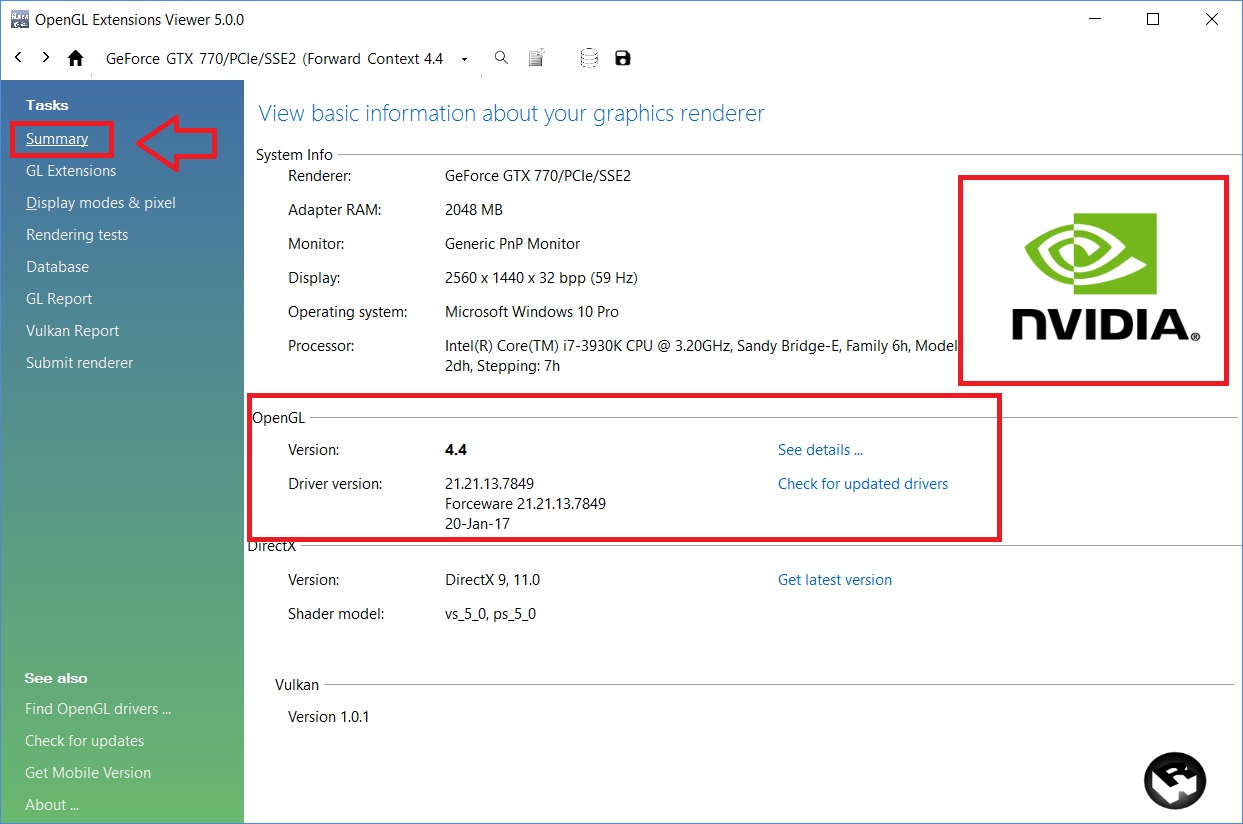
Task: Go back with the left arrow icon
Action: (18, 58)
